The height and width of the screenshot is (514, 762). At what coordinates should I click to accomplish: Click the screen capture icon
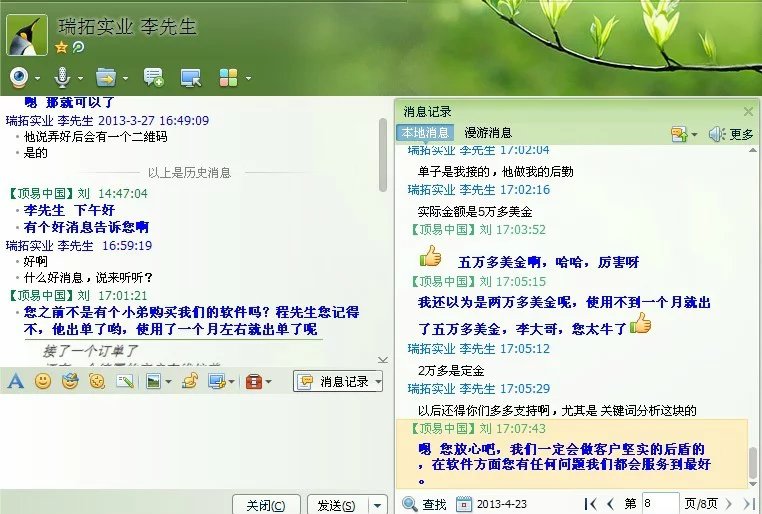pos(216,382)
